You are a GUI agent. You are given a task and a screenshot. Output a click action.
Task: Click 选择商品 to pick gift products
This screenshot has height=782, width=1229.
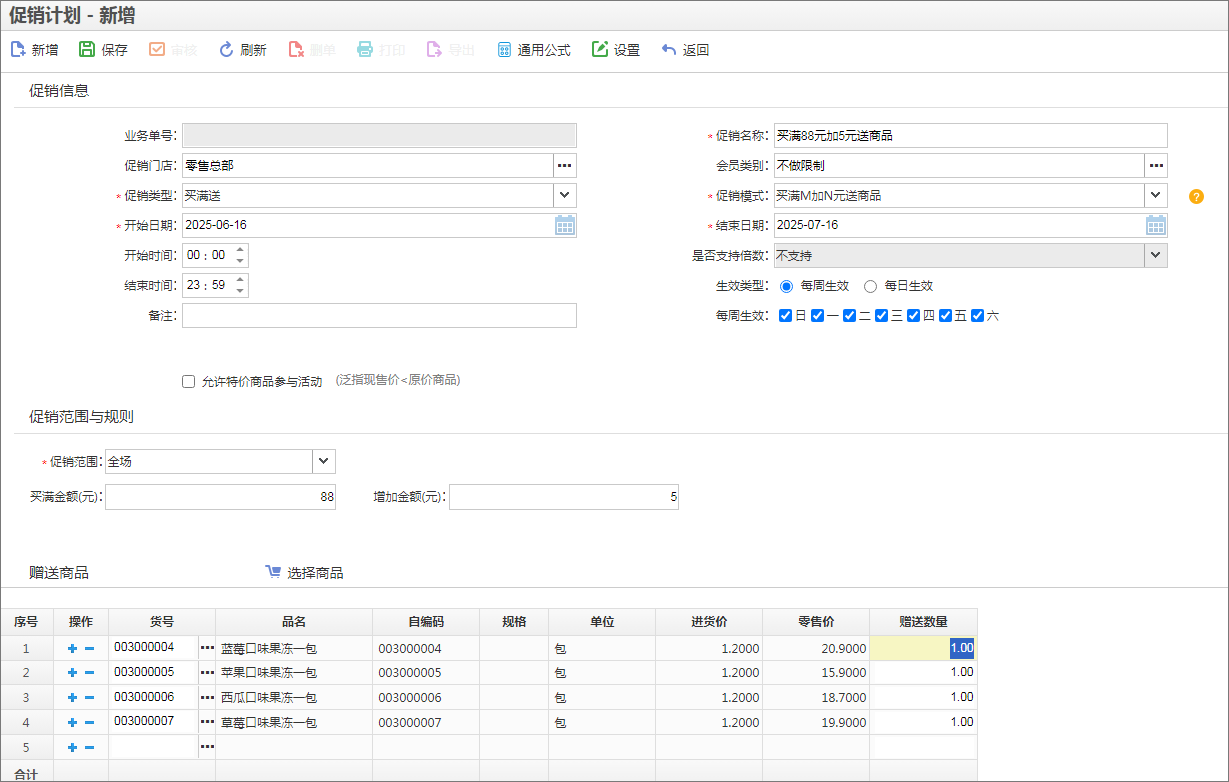coord(304,573)
